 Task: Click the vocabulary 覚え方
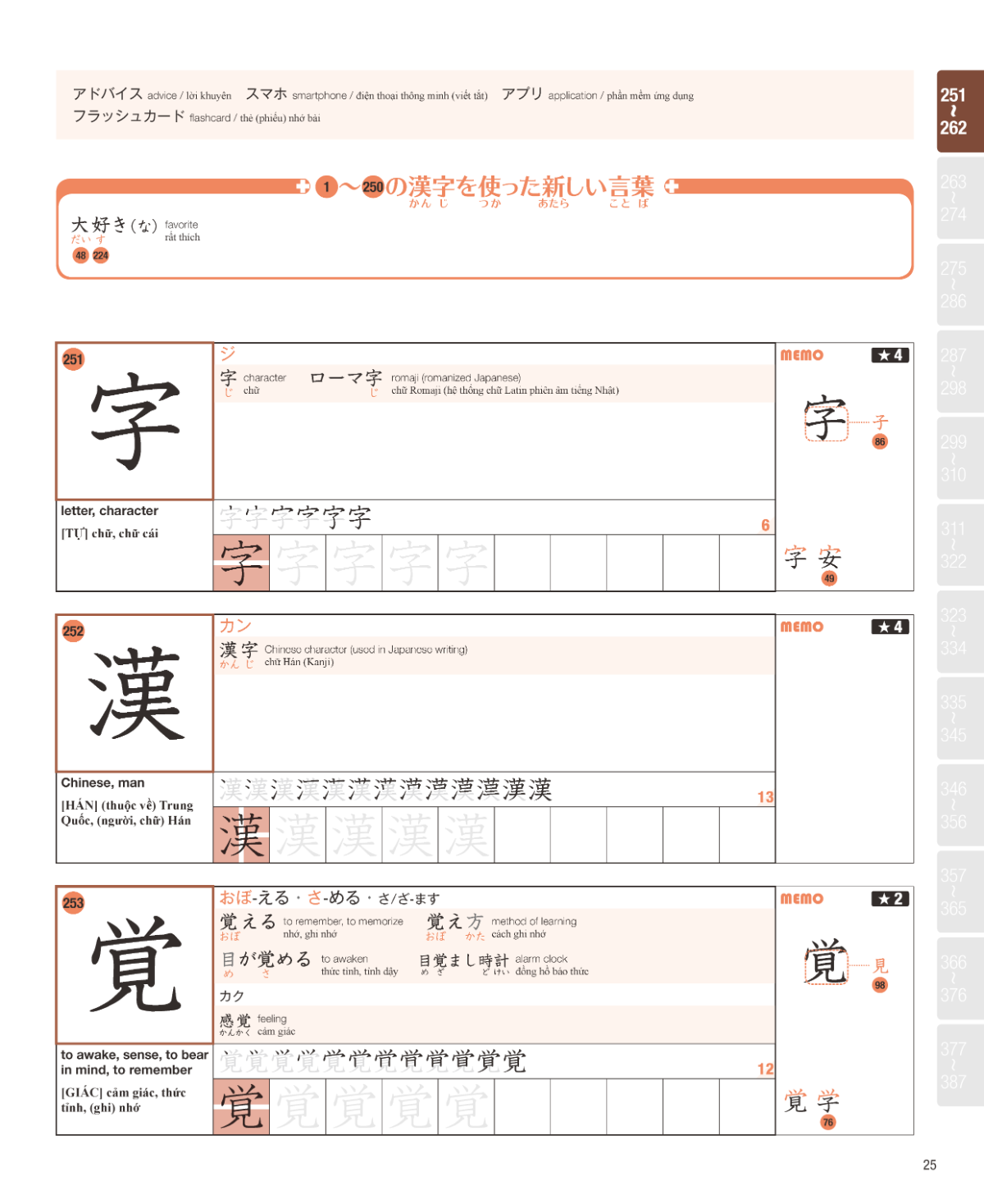455,922
